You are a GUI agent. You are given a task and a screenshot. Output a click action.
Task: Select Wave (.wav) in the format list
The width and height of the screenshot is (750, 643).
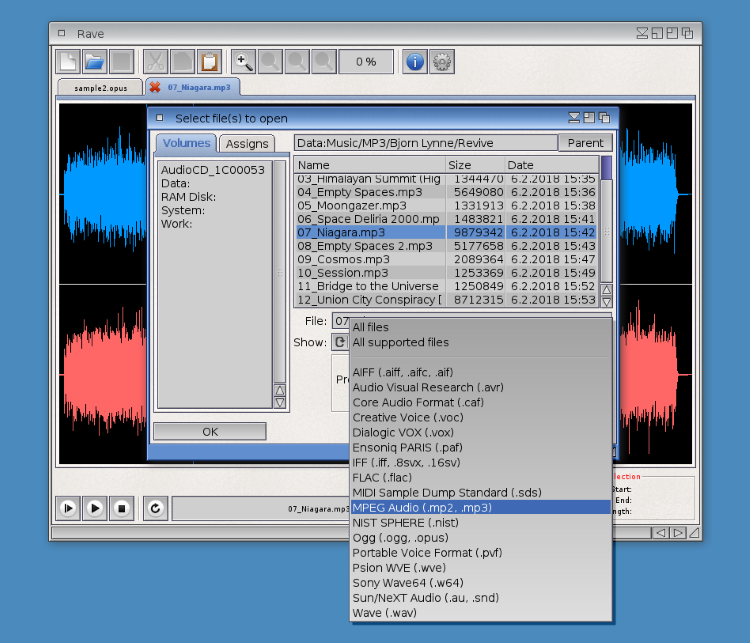click(x=384, y=613)
